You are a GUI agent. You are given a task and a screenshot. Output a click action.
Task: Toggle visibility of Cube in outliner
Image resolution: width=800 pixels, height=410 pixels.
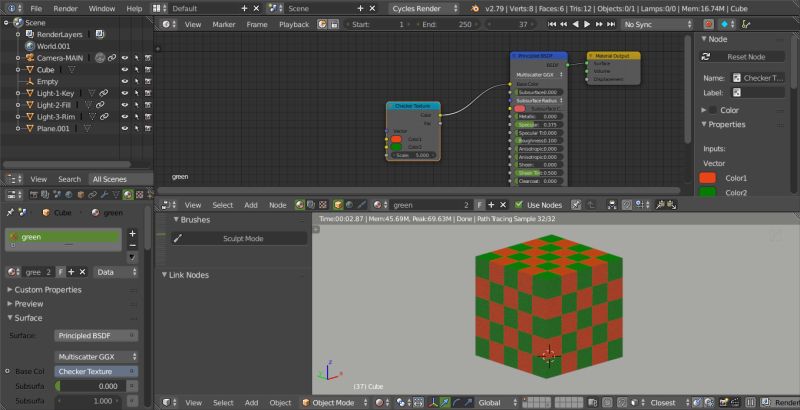pyautogui.click(x=124, y=70)
